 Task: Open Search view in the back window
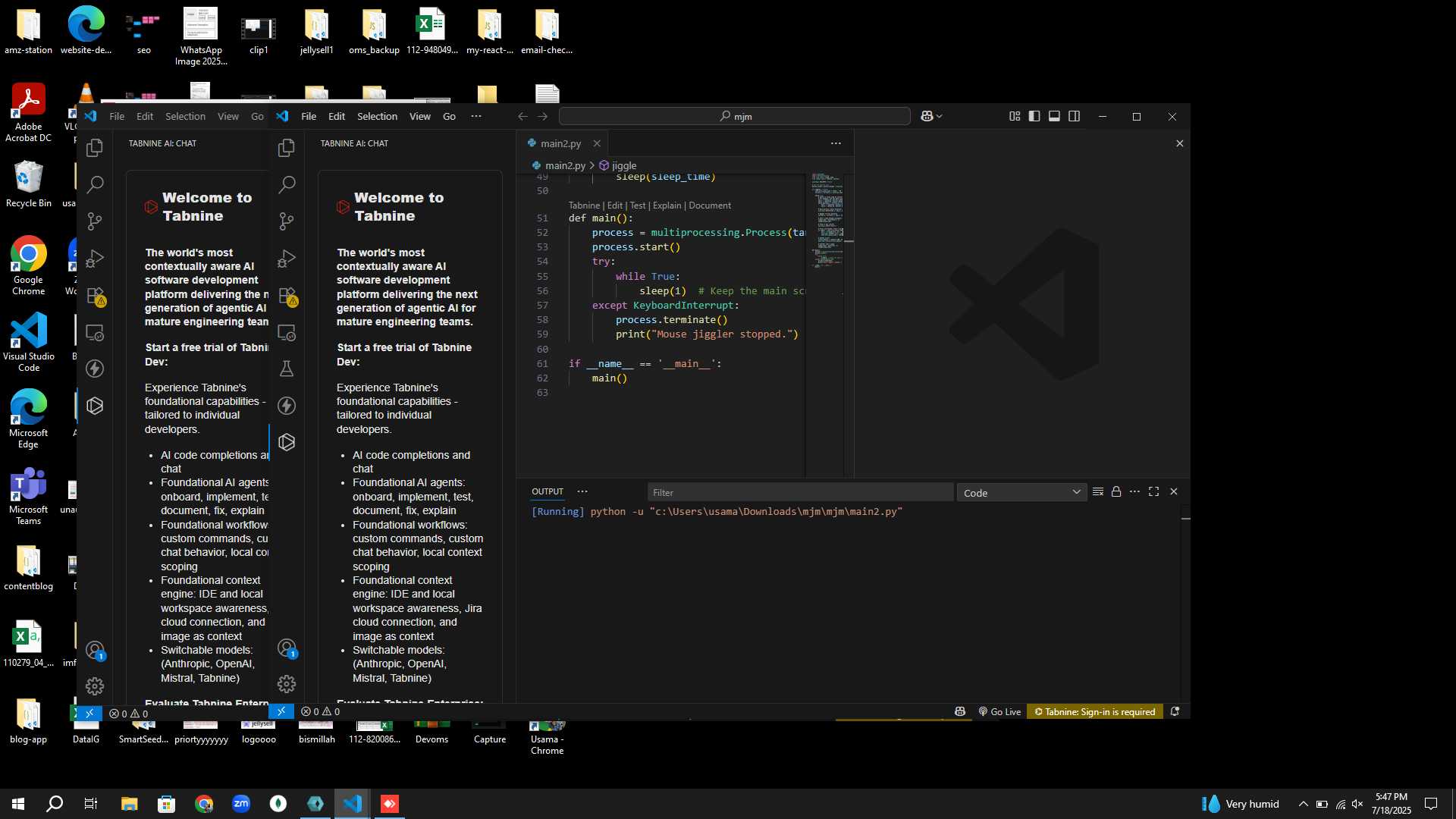click(95, 184)
